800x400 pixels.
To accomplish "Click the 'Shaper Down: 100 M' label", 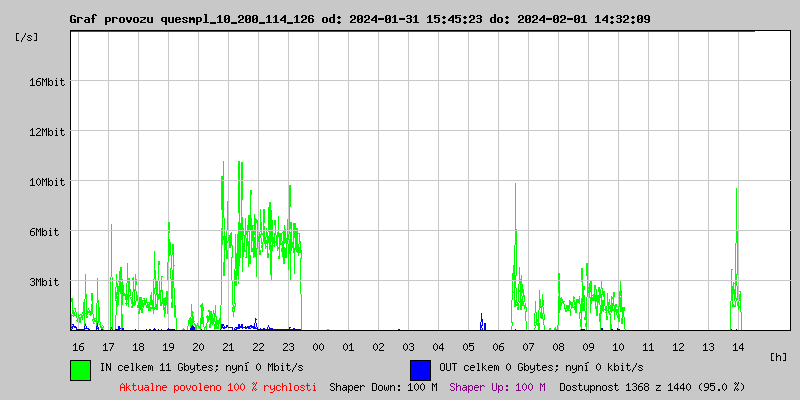I will (383, 387).
